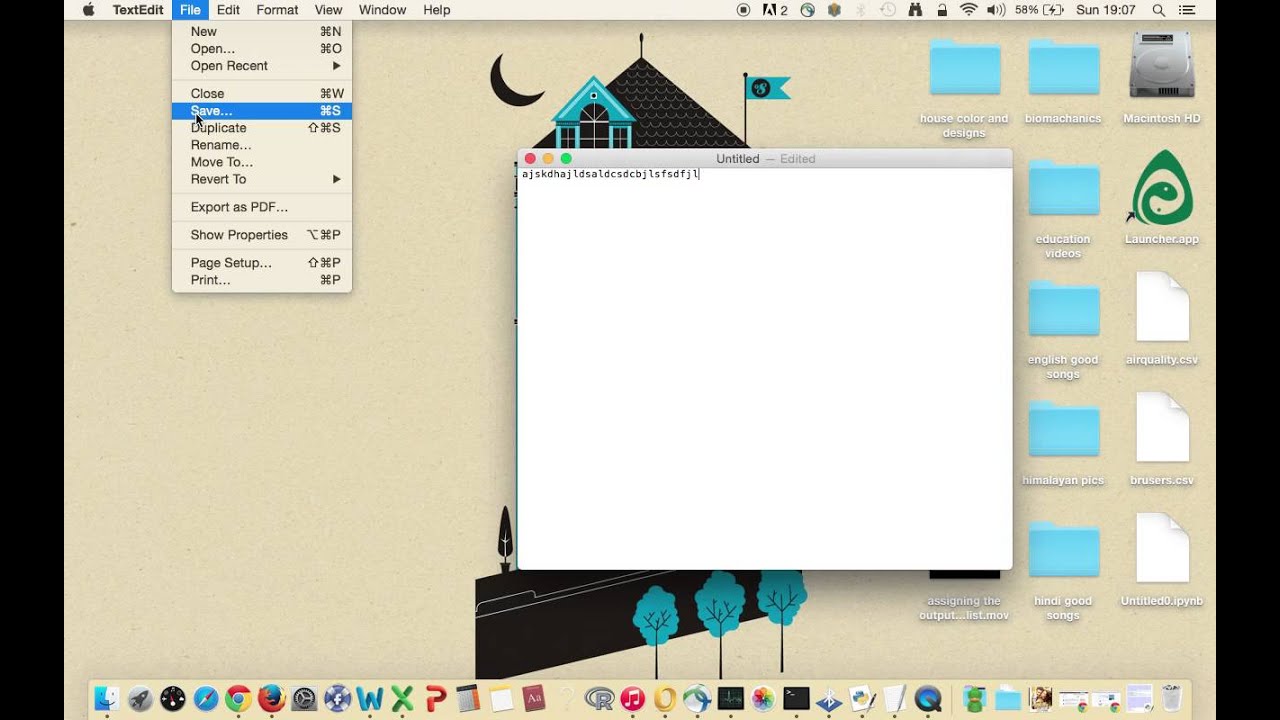Image resolution: width=1280 pixels, height=720 pixels.
Task: Open the Window menu
Action: pyautogui.click(x=382, y=10)
